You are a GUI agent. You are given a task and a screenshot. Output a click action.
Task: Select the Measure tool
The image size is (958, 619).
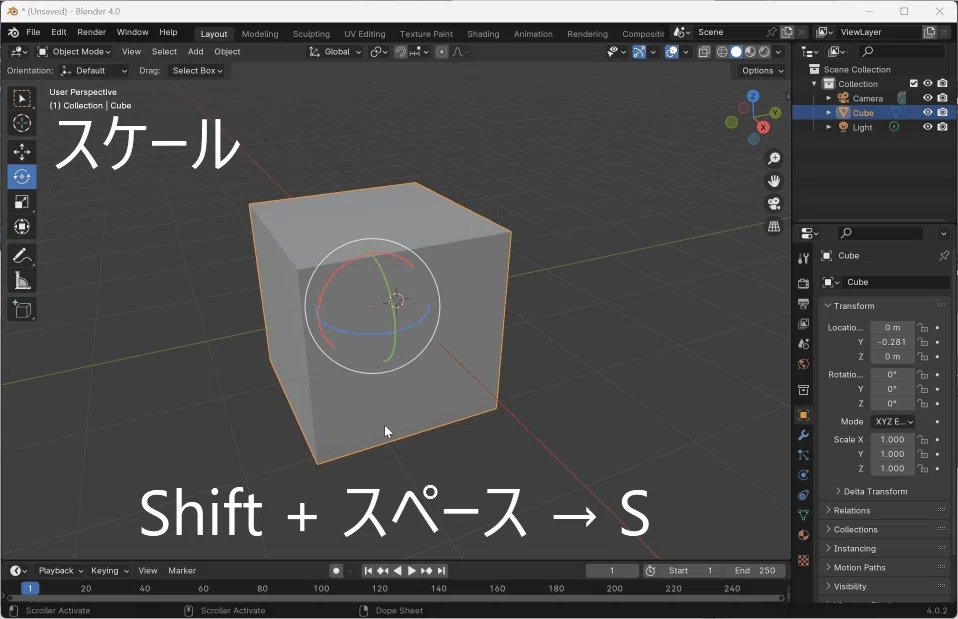pyautogui.click(x=22, y=281)
